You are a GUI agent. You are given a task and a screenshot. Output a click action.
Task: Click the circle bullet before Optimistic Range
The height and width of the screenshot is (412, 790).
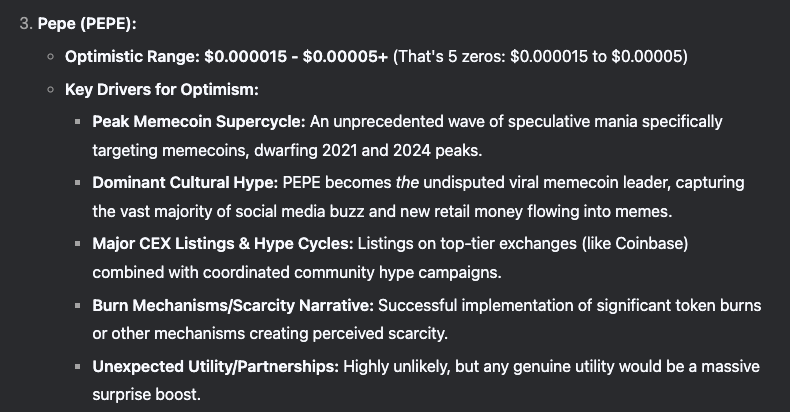(x=50, y=57)
